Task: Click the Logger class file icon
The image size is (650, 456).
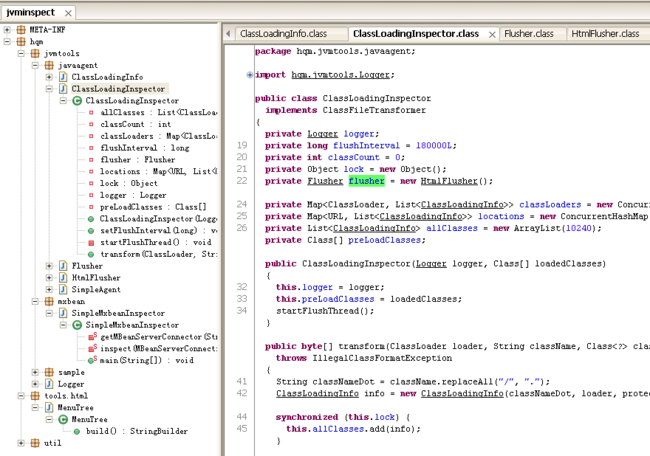Action: pos(49,384)
